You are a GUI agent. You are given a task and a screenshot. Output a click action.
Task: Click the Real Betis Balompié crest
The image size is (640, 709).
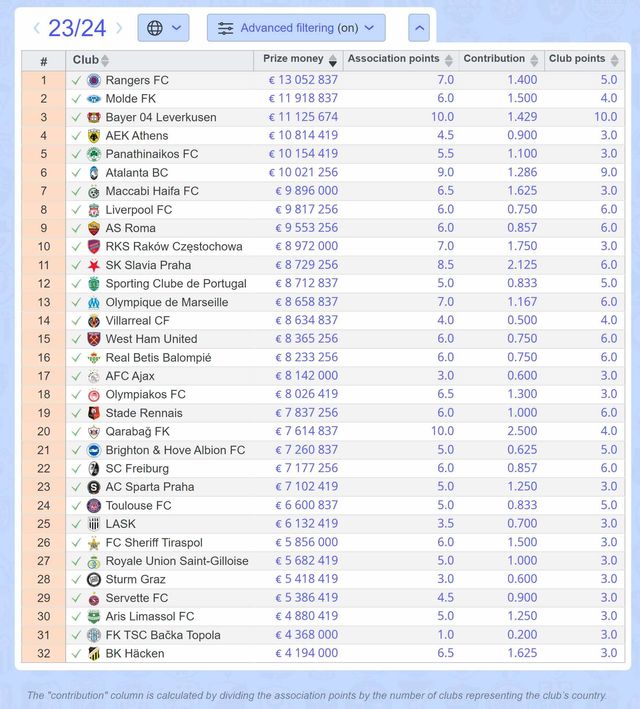pyautogui.click(x=94, y=358)
